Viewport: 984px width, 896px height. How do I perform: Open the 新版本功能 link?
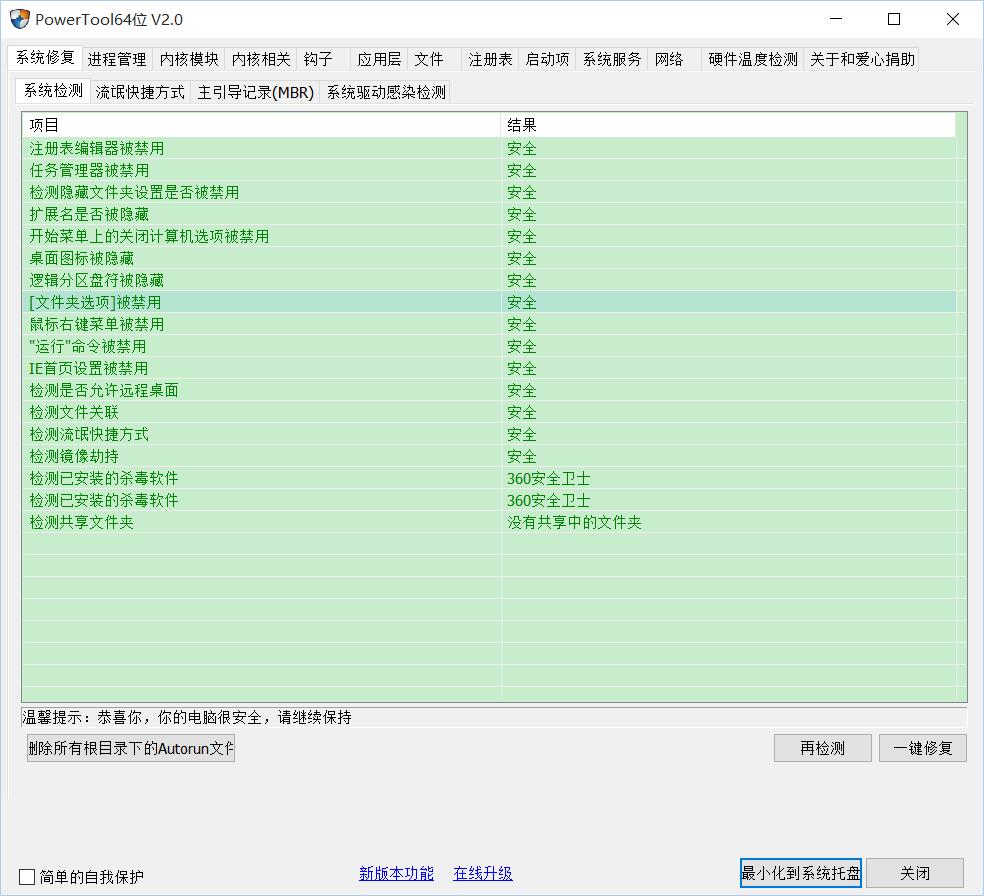pos(396,873)
